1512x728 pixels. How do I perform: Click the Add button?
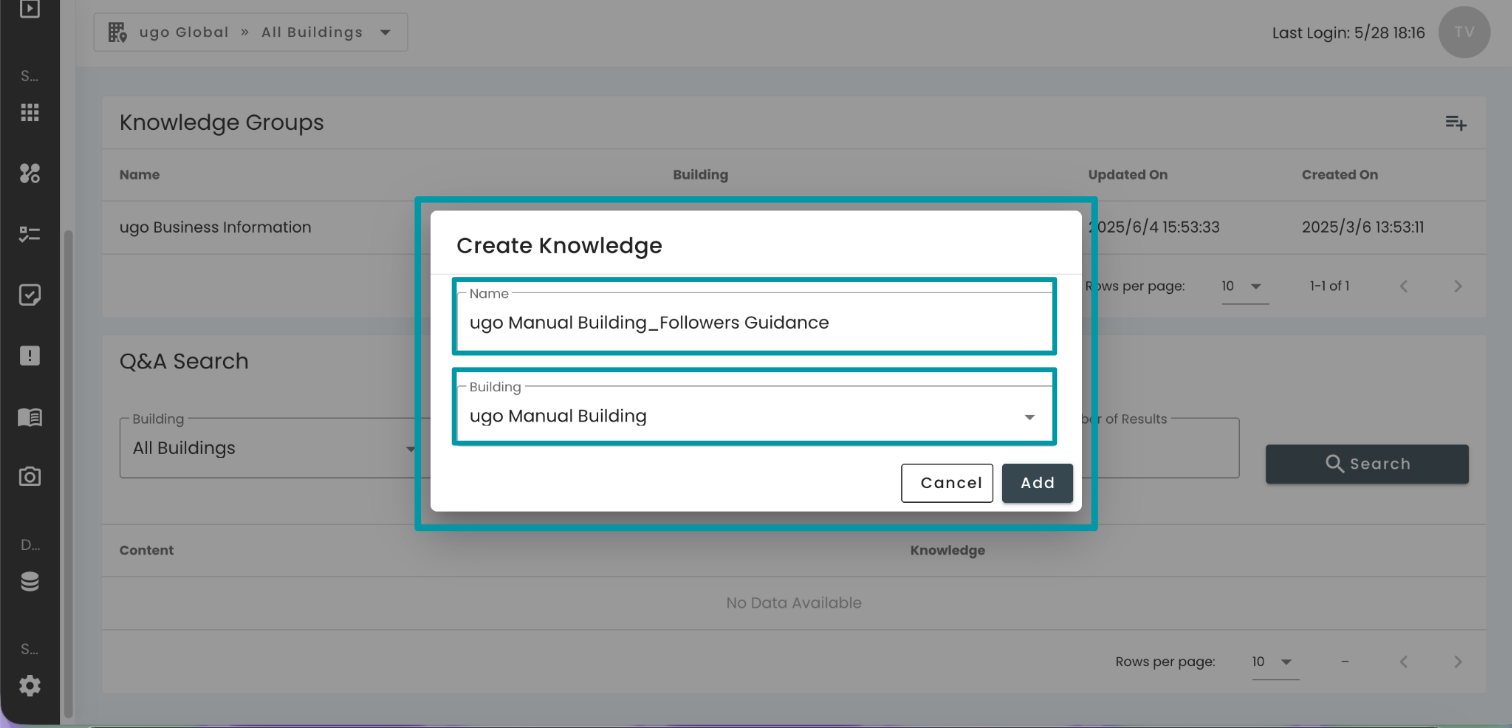1037,483
